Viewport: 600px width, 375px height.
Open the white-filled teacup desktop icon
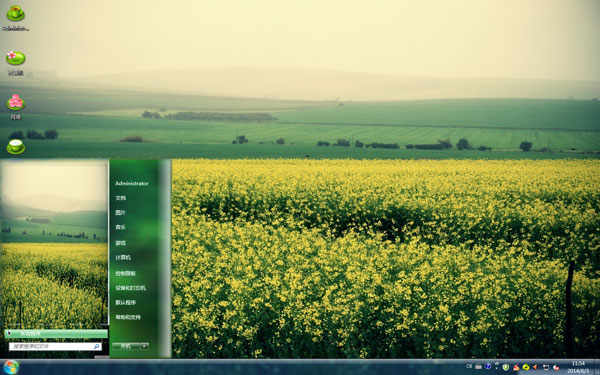[x=16, y=146]
